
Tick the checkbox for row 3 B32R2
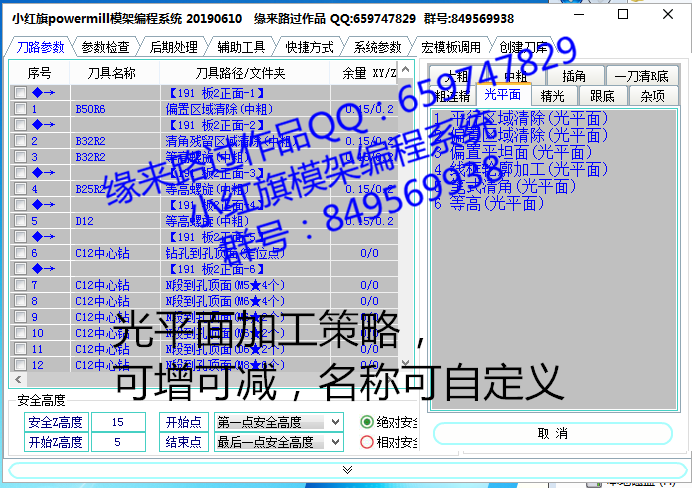point(20,157)
